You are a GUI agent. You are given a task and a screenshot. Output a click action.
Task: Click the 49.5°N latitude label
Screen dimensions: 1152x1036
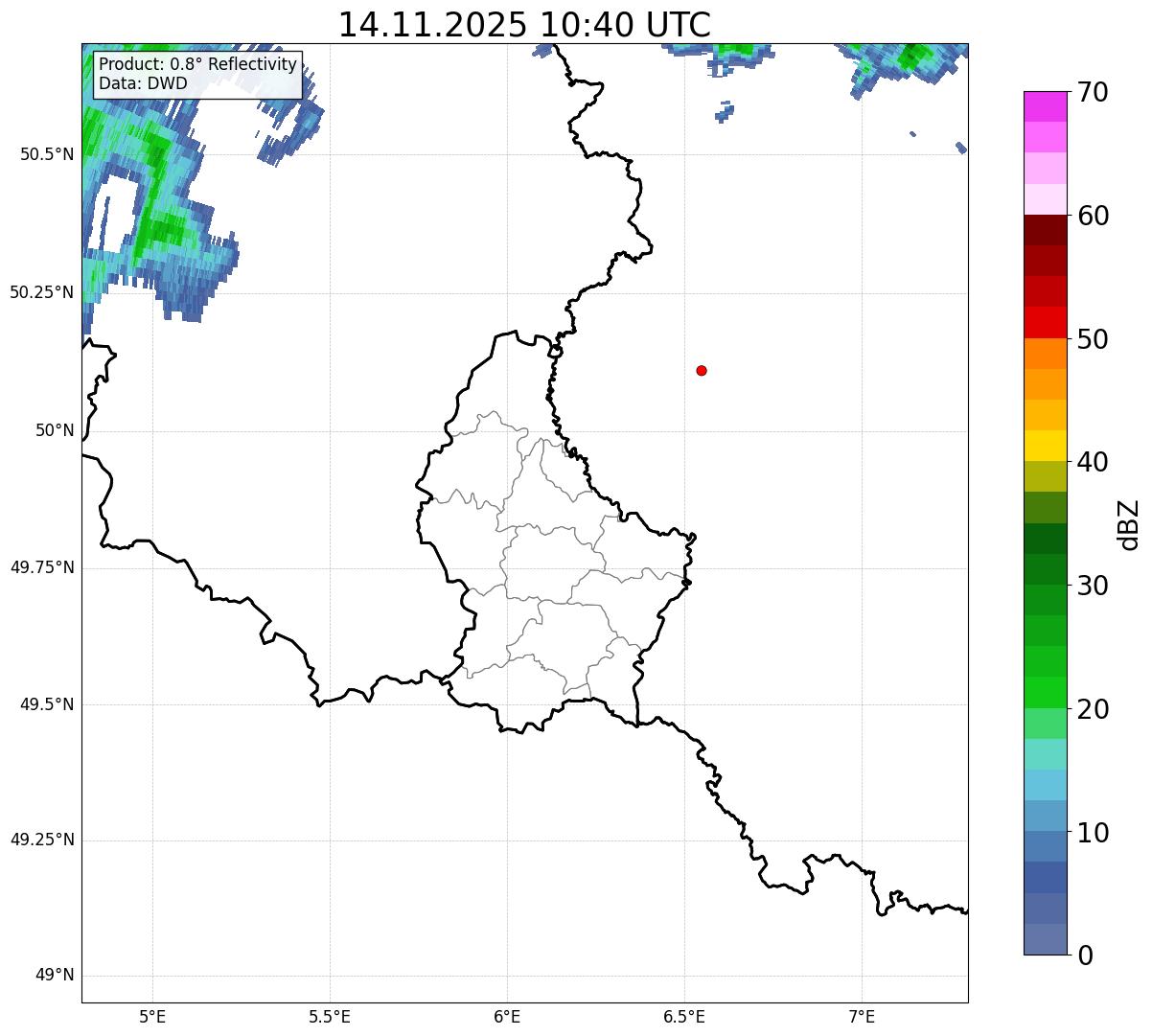(x=46, y=704)
